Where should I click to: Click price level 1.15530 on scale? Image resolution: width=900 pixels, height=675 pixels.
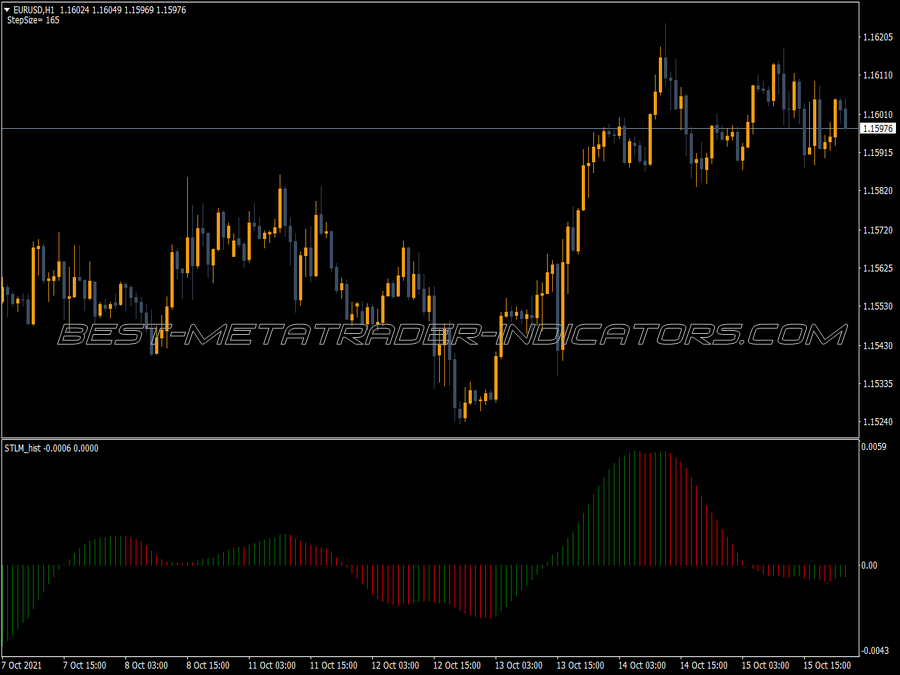[878, 307]
